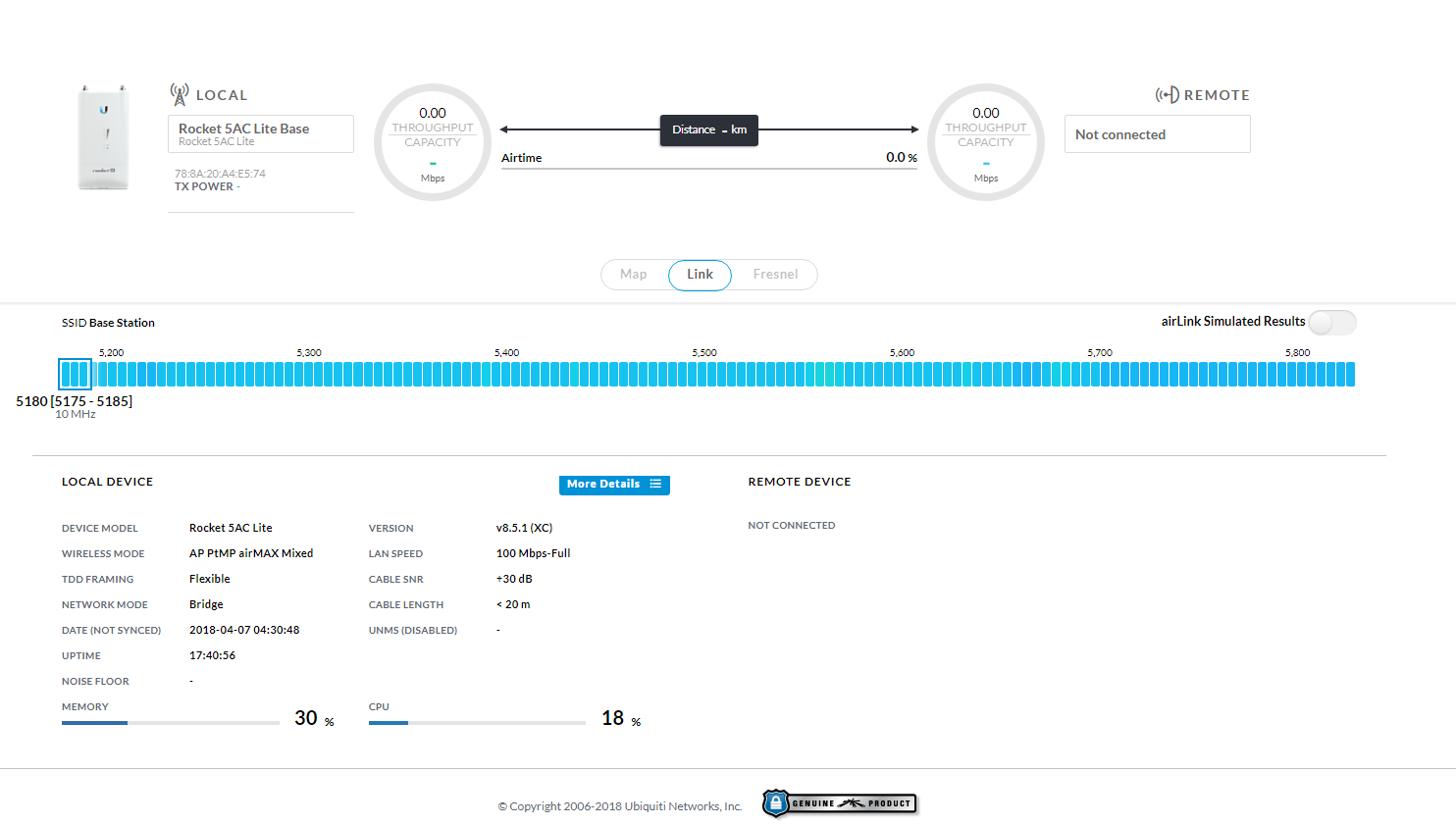Click the 5,800 frequency label
1456x826 pixels.
coord(1298,352)
